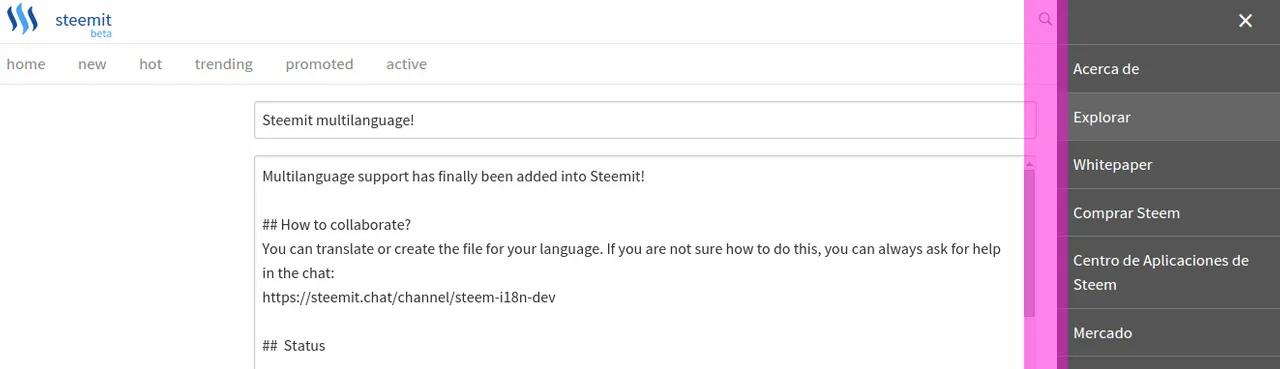Screen dimensions: 1280x369
Task: Click the steemit.chat channel URL text
Action: click(408, 297)
